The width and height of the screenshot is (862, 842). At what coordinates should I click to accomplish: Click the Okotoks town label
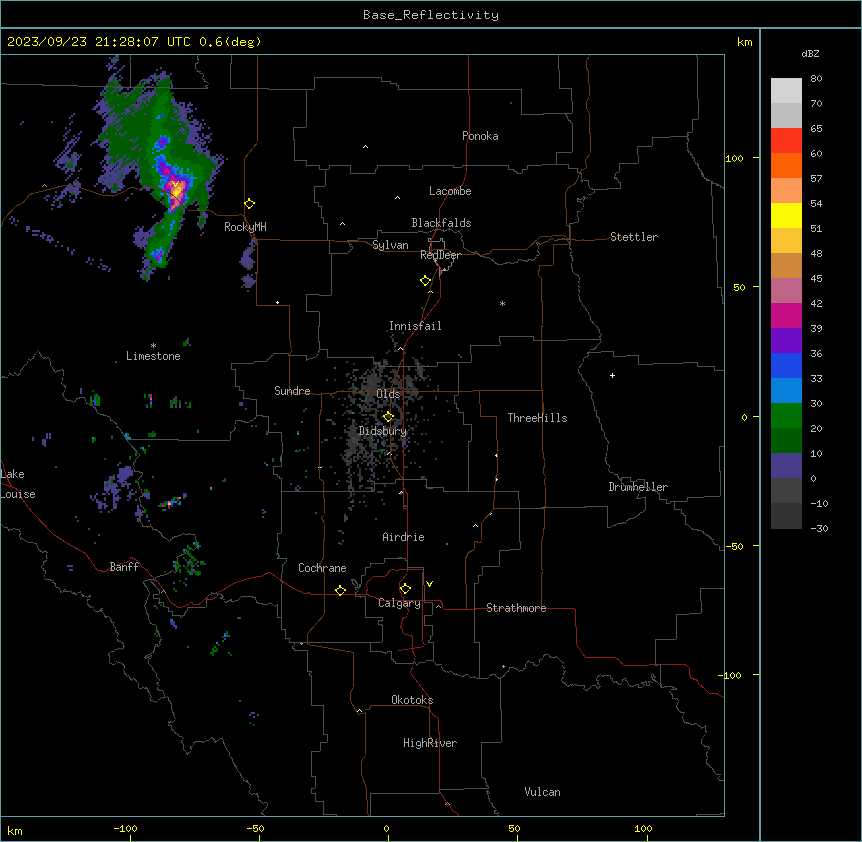pos(412,700)
